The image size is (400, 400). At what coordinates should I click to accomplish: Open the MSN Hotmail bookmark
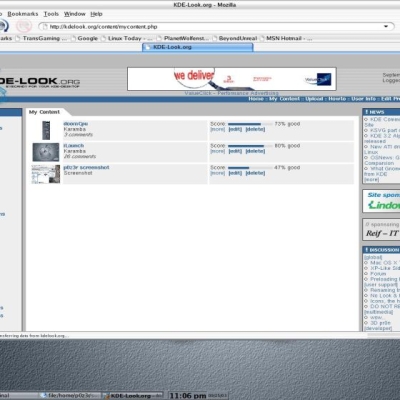pyautogui.click(x=286, y=38)
